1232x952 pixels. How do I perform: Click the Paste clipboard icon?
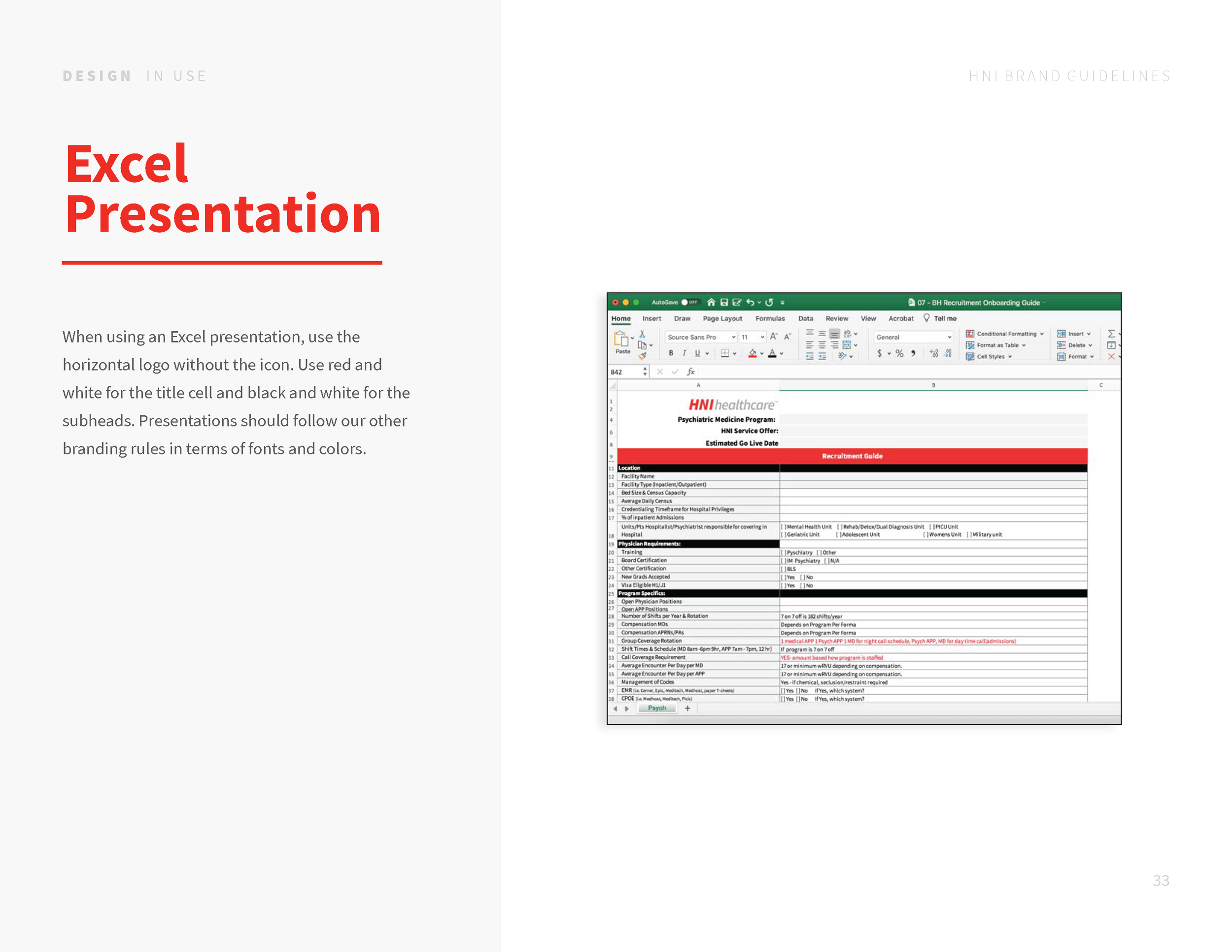tap(621, 339)
